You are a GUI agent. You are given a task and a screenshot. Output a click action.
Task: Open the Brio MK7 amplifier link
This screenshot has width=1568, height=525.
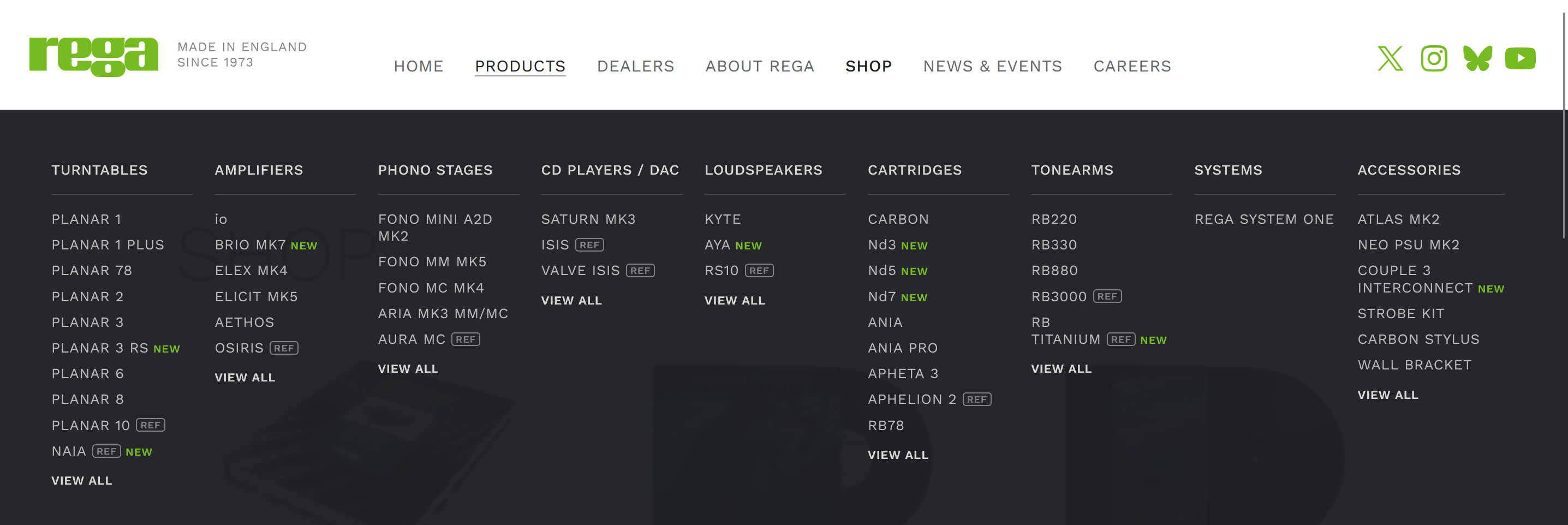coord(250,244)
